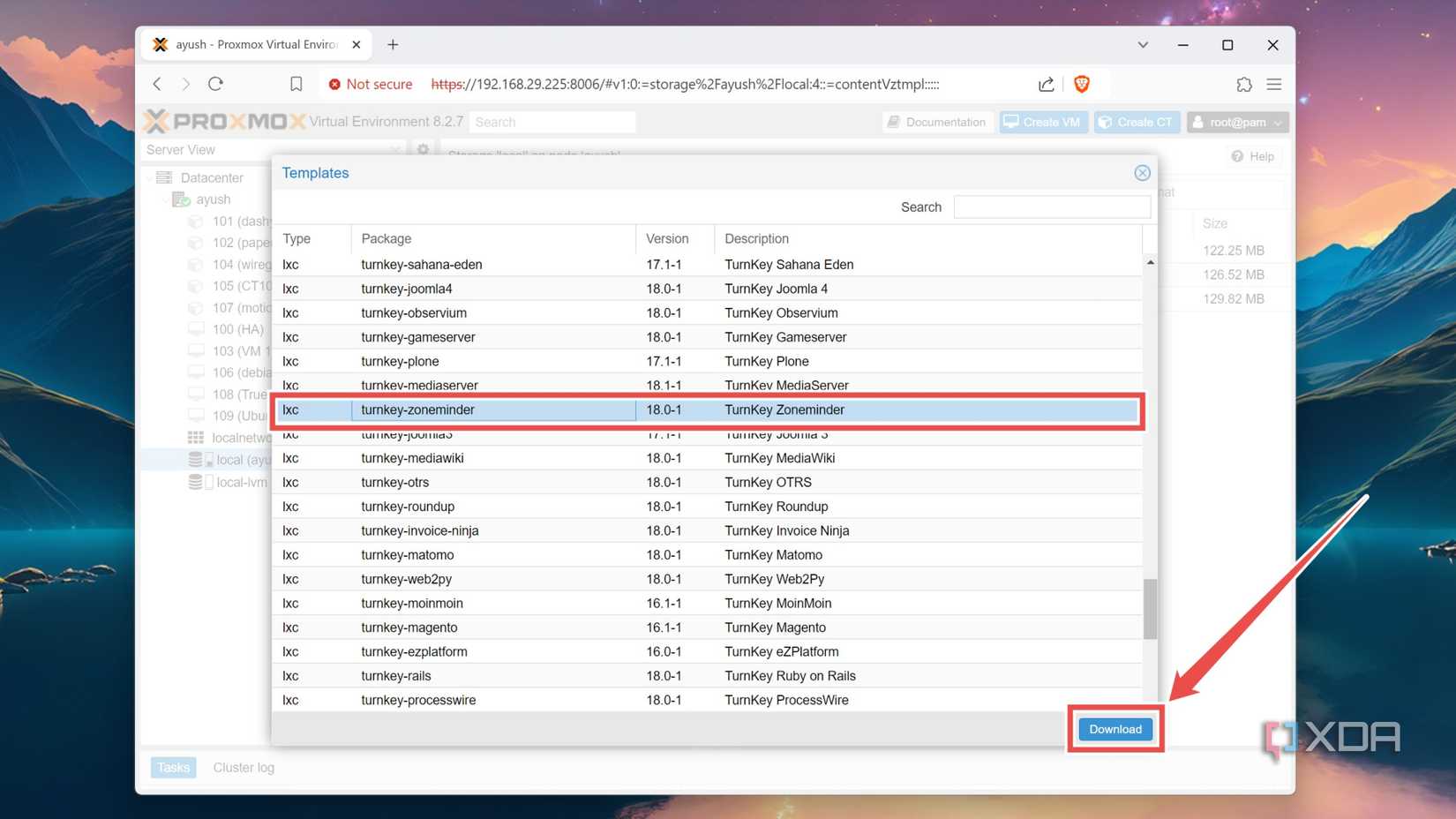Select the local-lvm storage item

click(229, 483)
